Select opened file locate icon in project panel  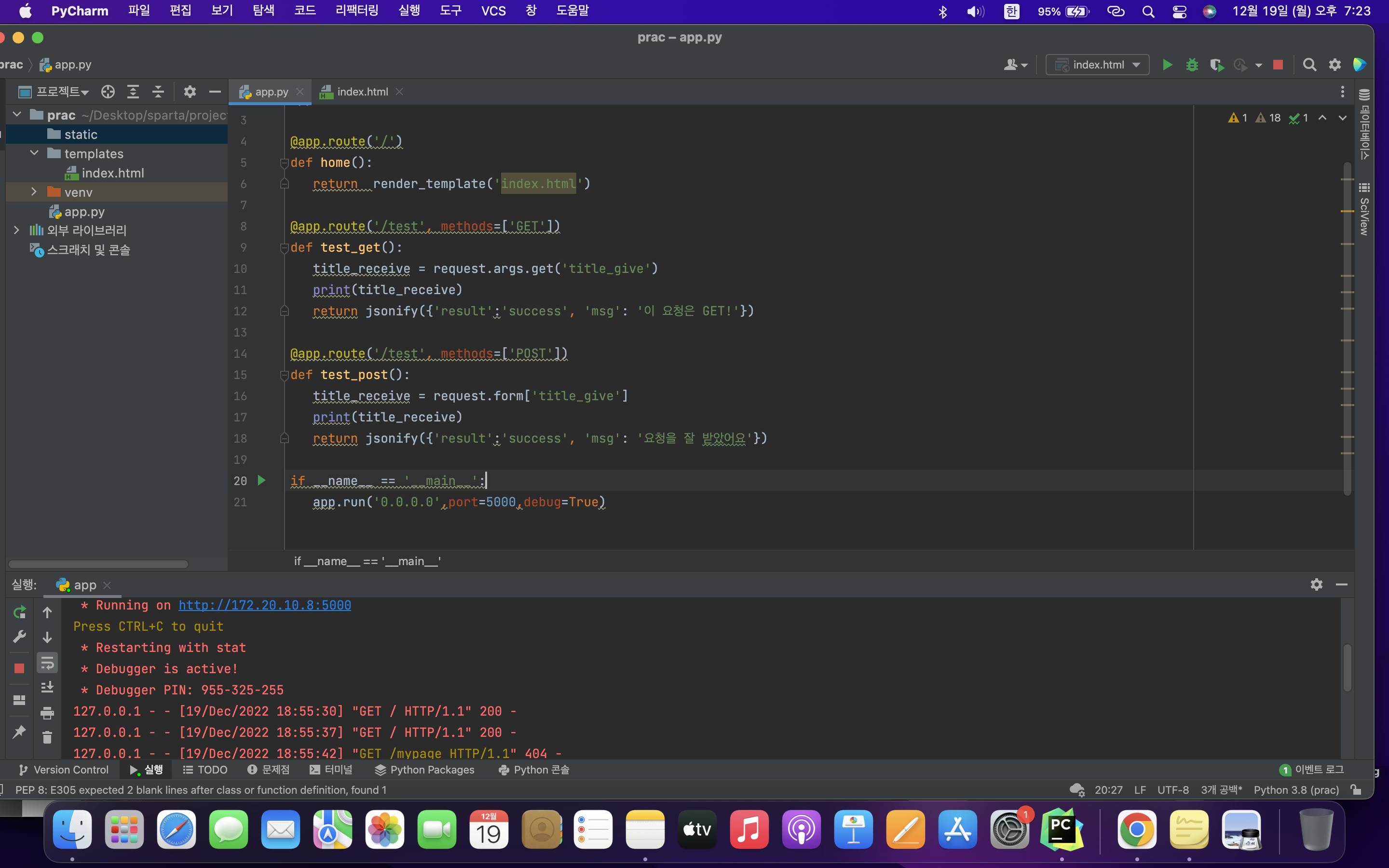[108, 92]
